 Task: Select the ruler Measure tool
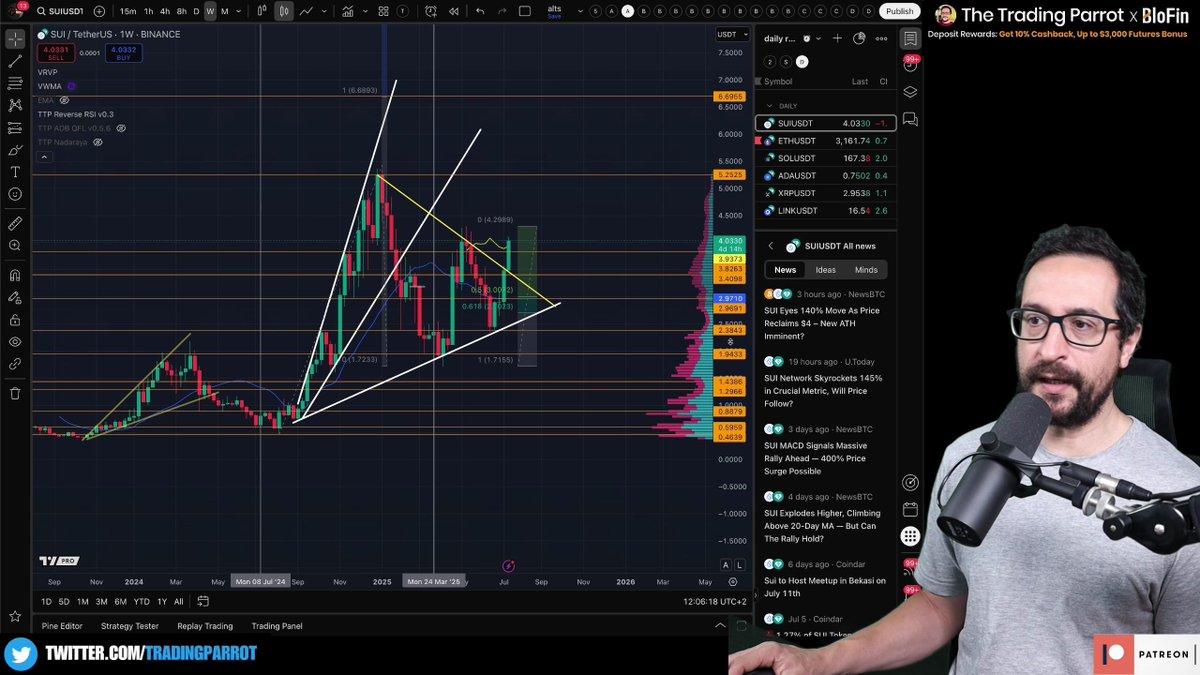point(15,223)
